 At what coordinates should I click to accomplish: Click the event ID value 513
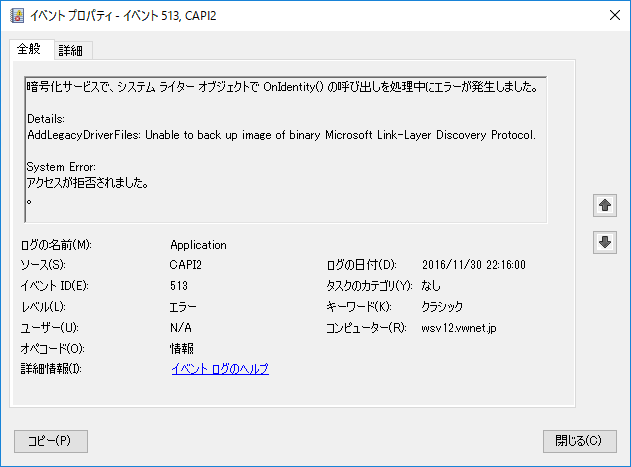click(x=179, y=286)
